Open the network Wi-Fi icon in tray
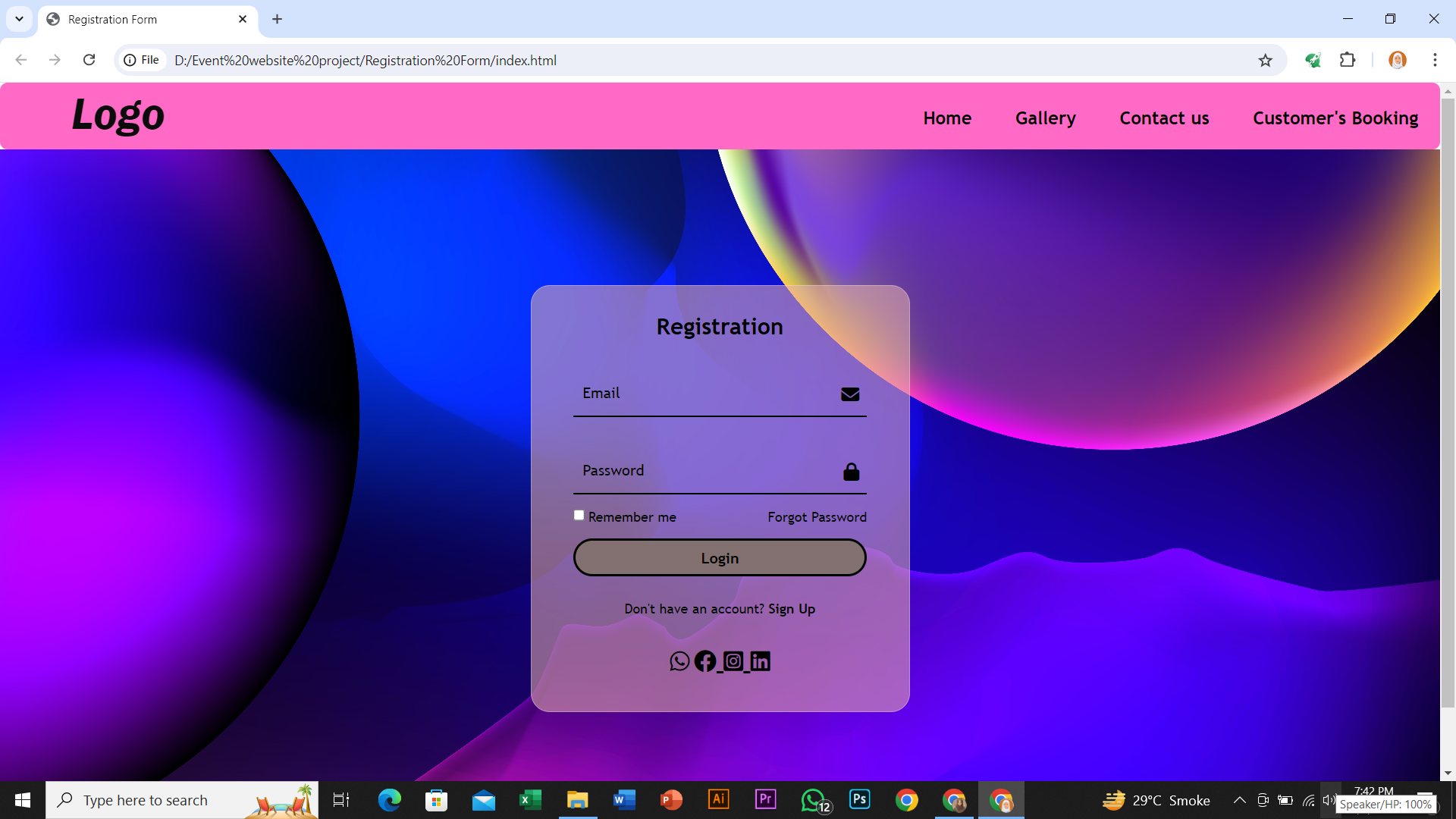Image resolution: width=1456 pixels, height=819 pixels. (1309, 800)
